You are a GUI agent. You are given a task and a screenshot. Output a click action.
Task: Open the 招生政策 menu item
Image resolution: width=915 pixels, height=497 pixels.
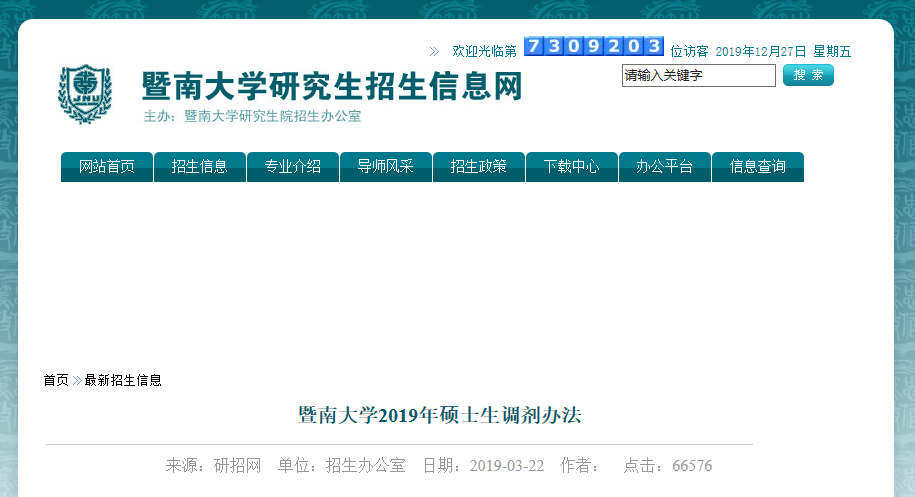point(479,167)
